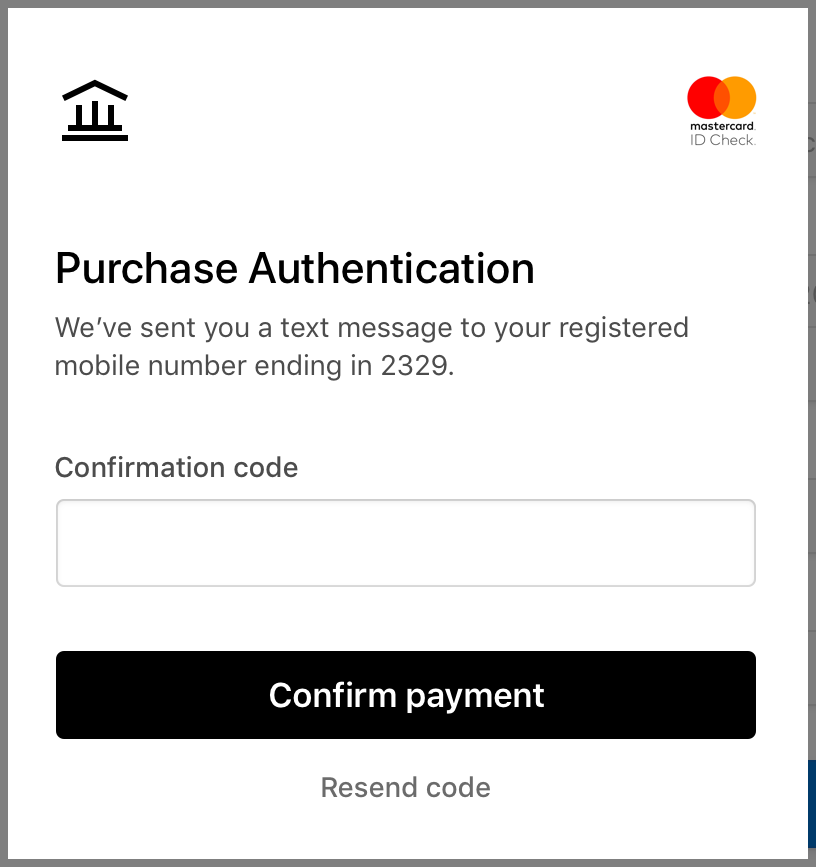Click the dimmed overlay left of the dialog
The height and width of the screenshot is (867, 816).
[x=3, y=434]
